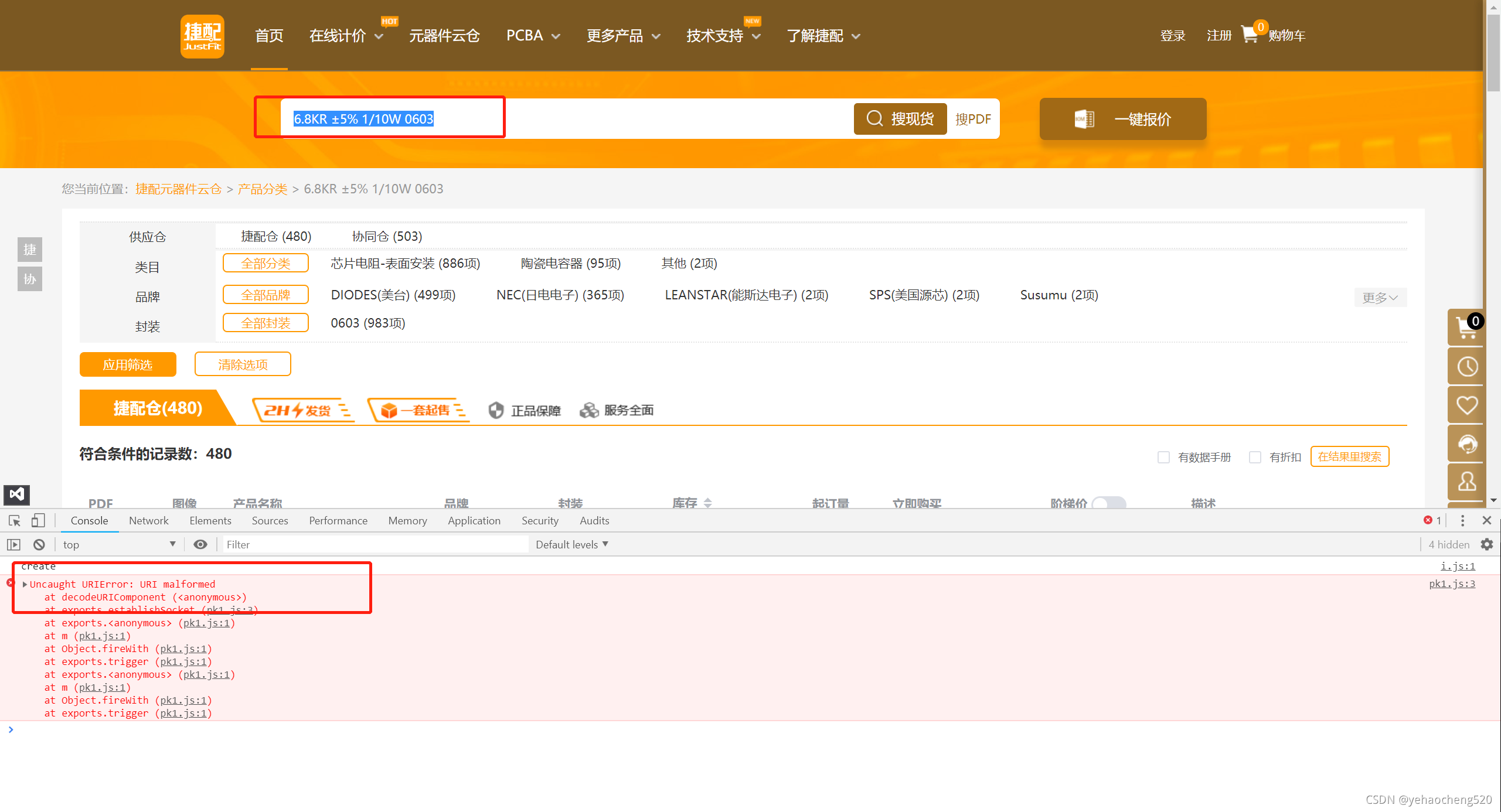The height and width of the screenshot is (812, 1501).
Task: Activate the inspect element tool in DevTools
Action: pos(14,520)
